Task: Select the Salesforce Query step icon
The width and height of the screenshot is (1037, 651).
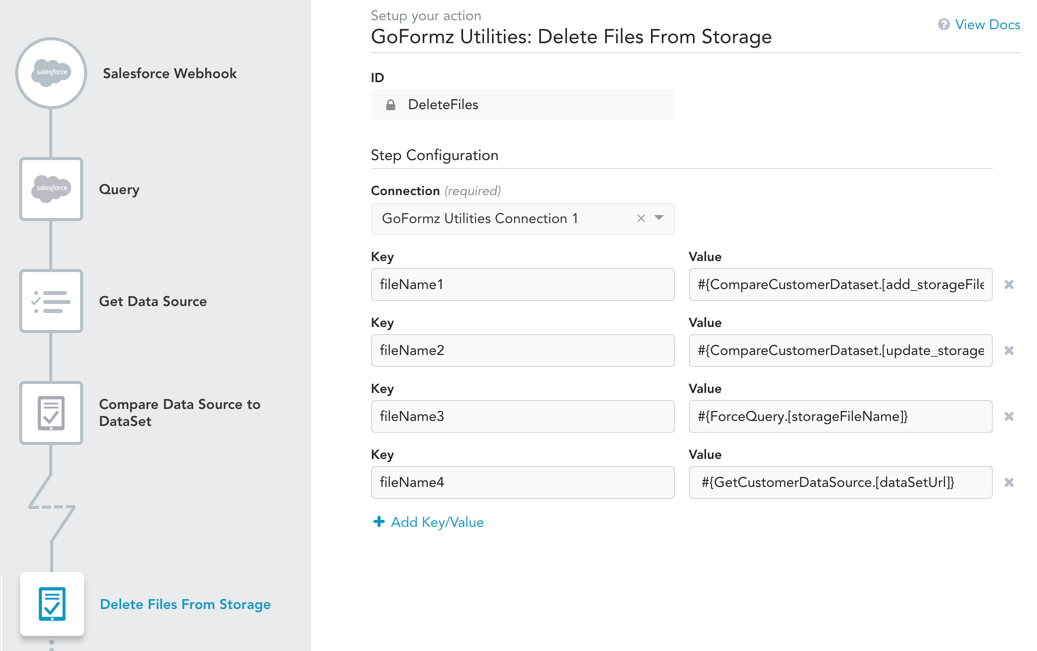Action: (x=51, y=189)
